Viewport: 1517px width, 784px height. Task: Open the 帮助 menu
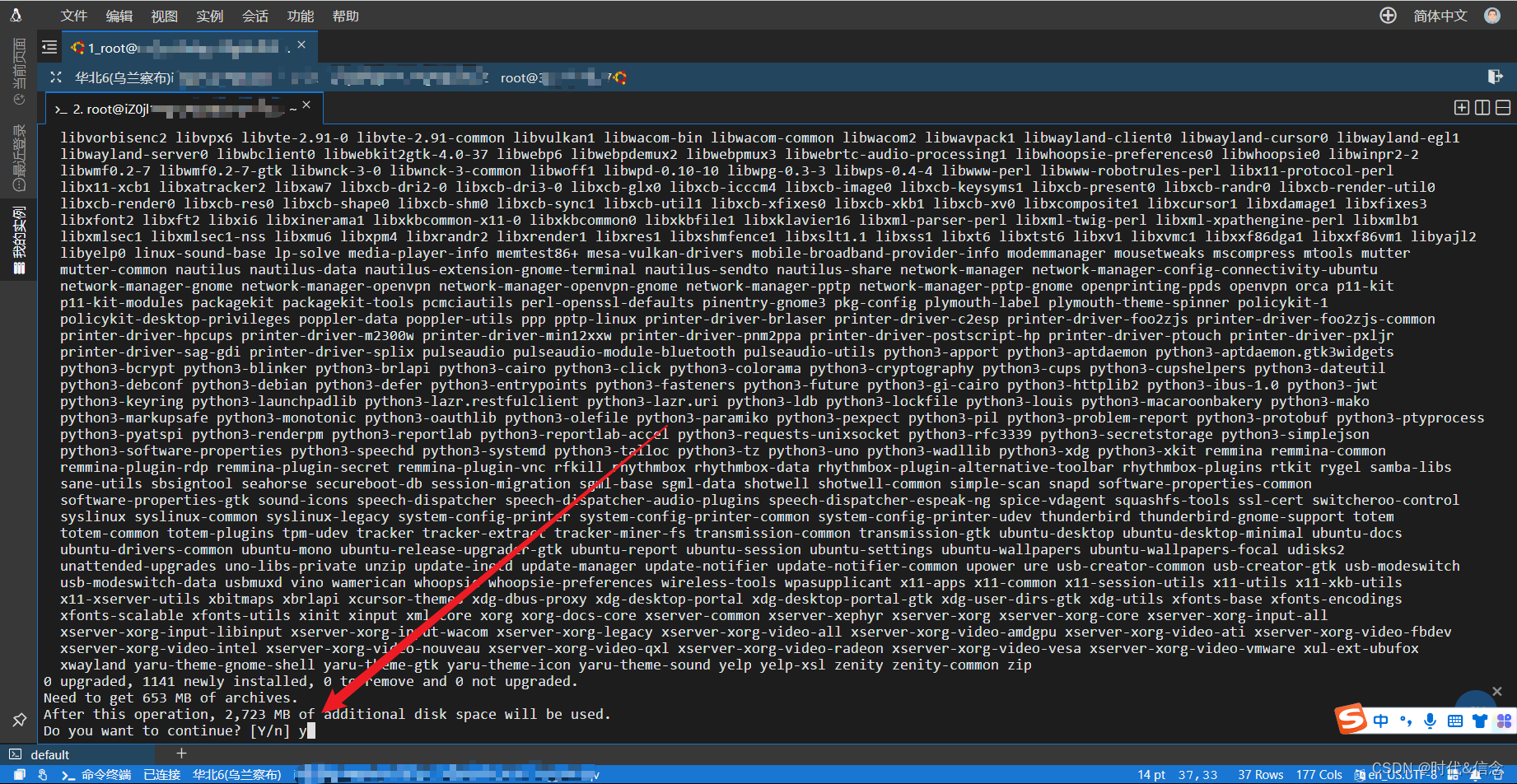pos(345,16)
